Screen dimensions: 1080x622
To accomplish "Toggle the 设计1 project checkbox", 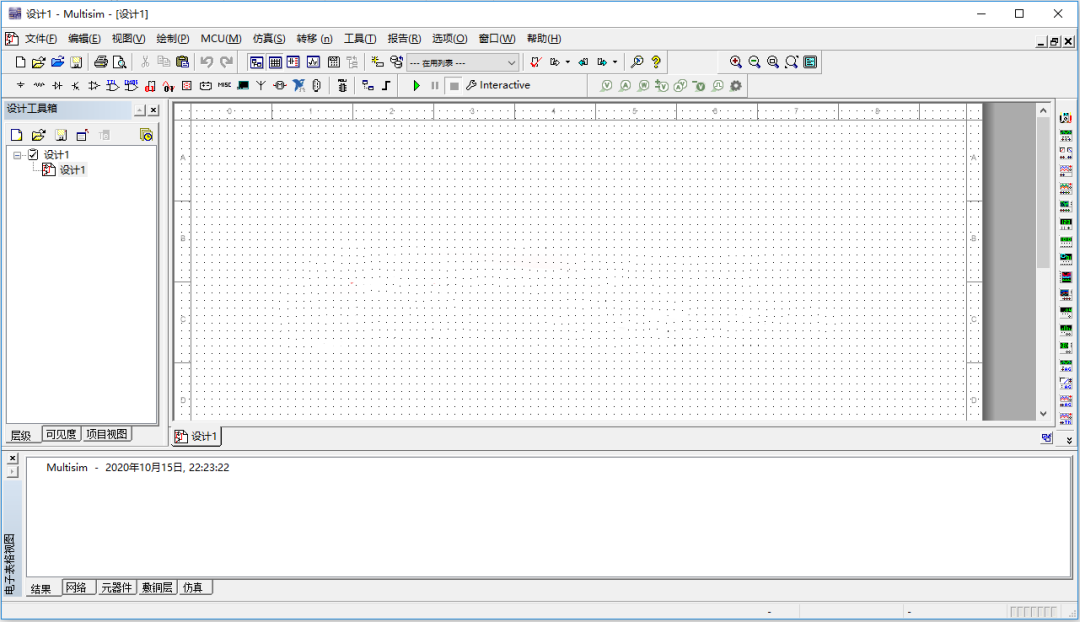I will [33, 154].
